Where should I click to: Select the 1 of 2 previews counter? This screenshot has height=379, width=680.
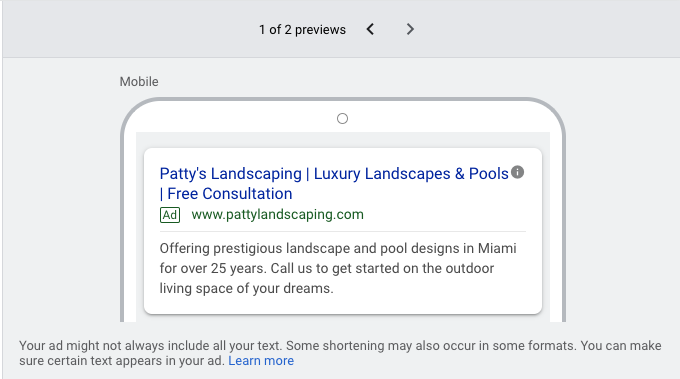tap(302, 29)
